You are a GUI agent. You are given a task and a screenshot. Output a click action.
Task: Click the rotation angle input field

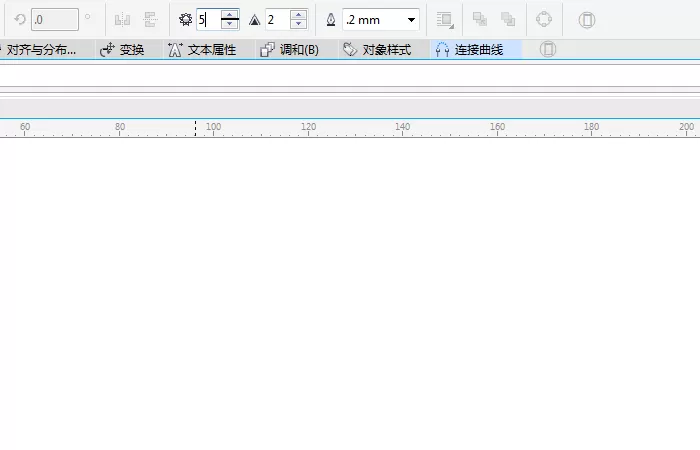tap(54, 20)
